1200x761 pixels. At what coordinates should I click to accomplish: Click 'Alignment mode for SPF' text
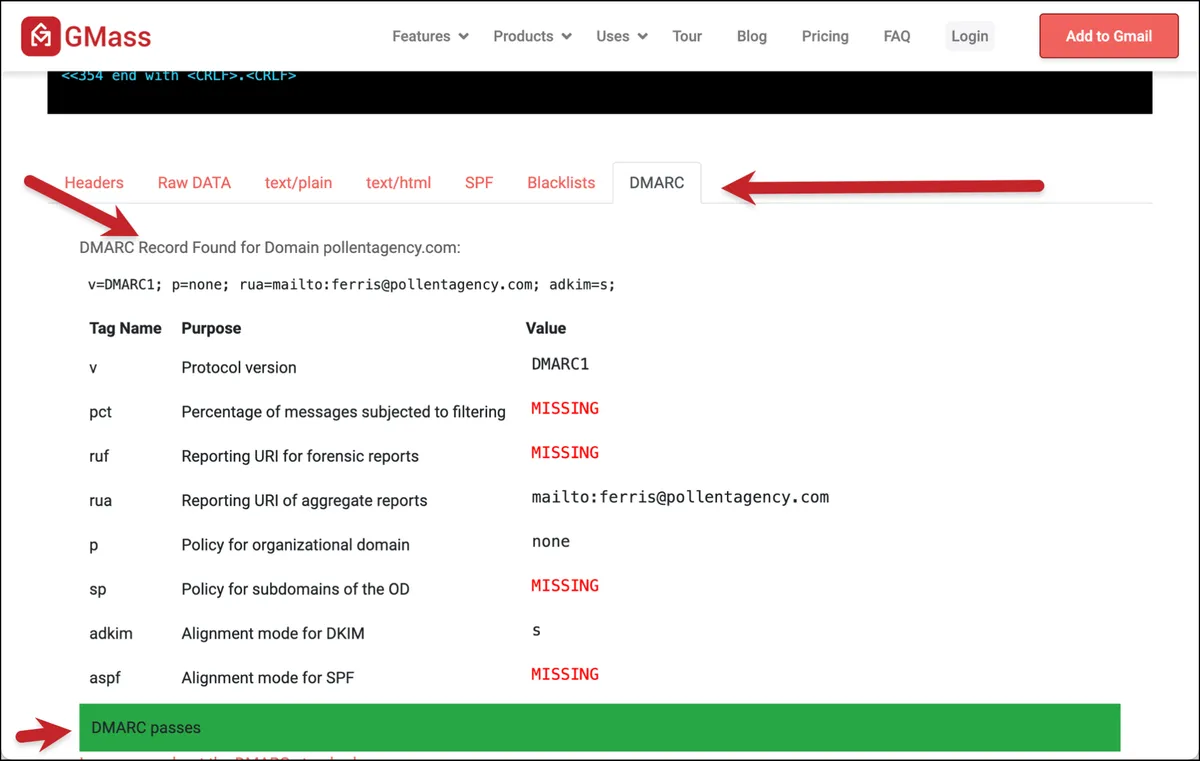[x=268, y=678]
